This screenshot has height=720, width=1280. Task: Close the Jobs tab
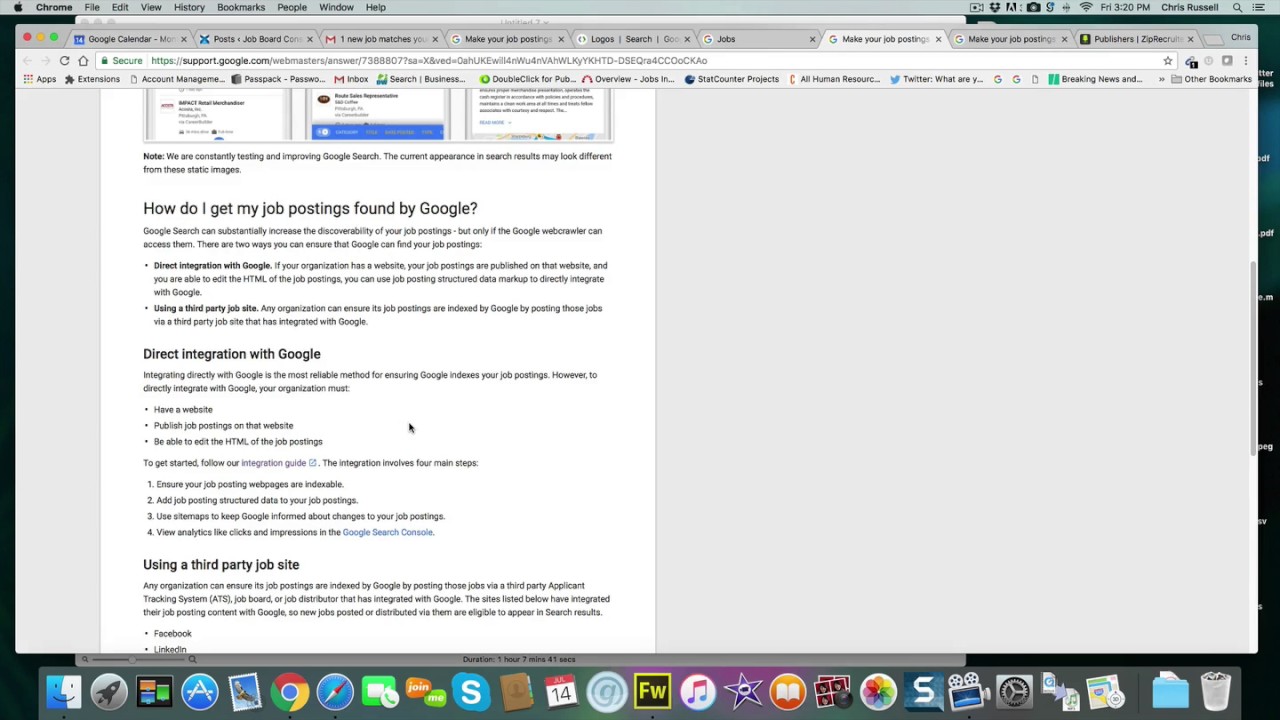pyautogui.click(x=812, y=39)
